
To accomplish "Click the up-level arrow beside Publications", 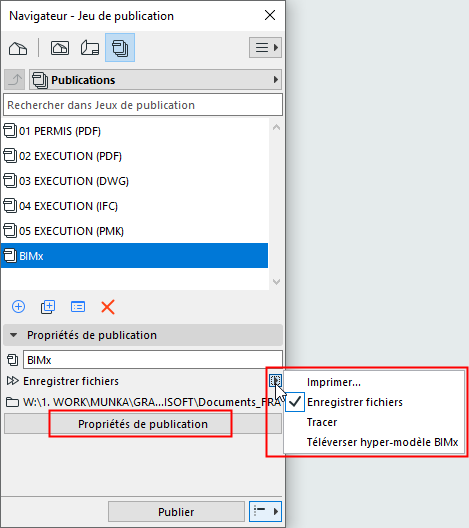I will tap(14, 80).
